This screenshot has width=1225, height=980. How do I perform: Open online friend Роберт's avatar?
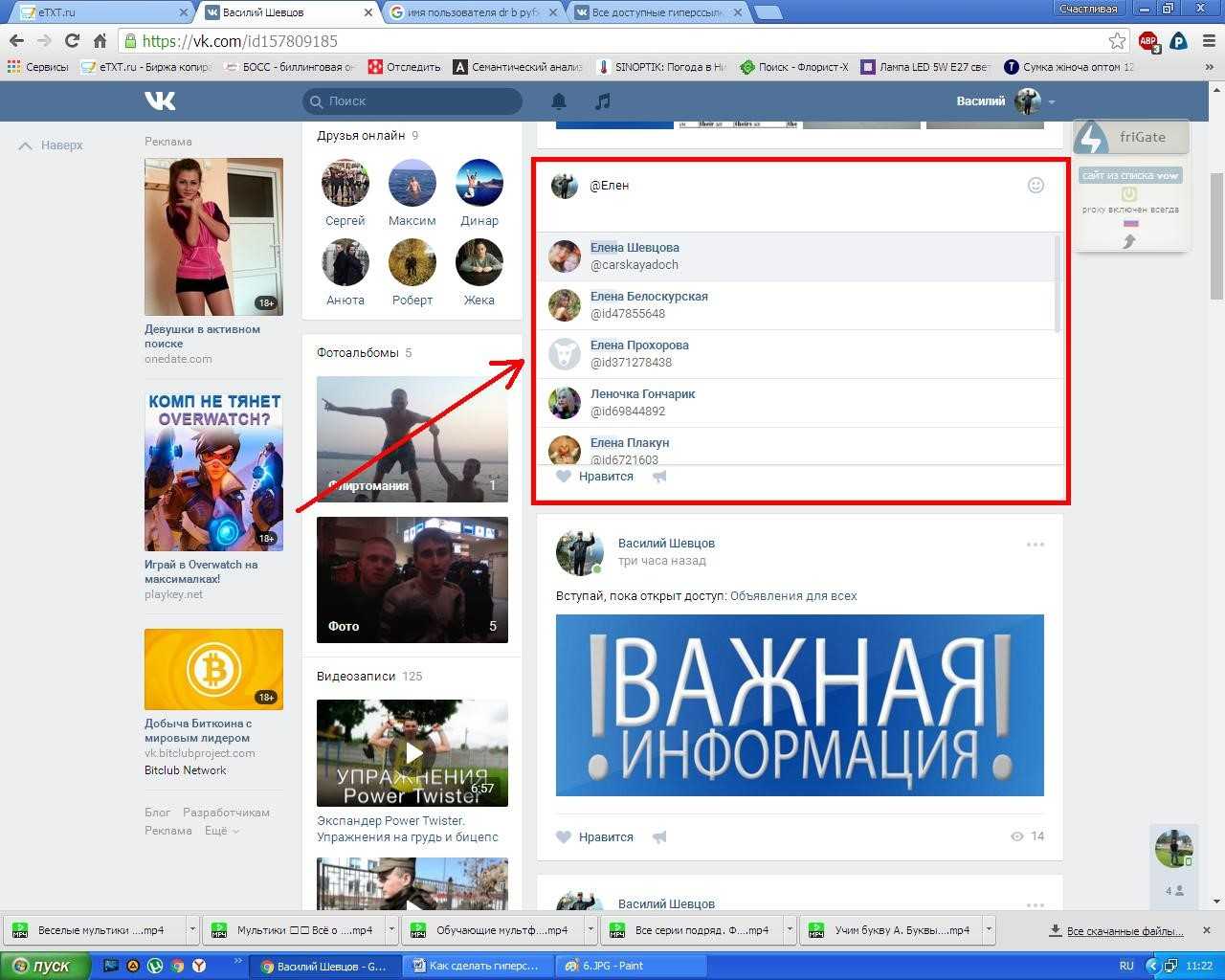tap(412, 262)
